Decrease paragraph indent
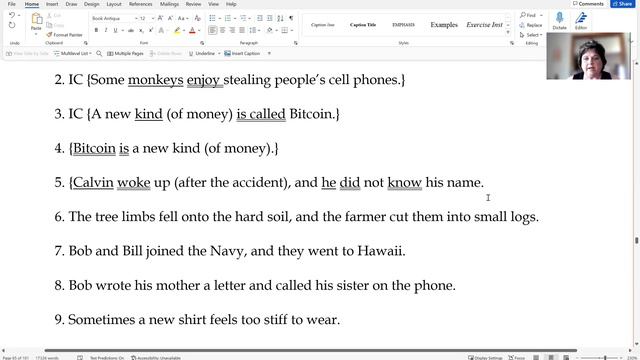 tap(260, 18)
